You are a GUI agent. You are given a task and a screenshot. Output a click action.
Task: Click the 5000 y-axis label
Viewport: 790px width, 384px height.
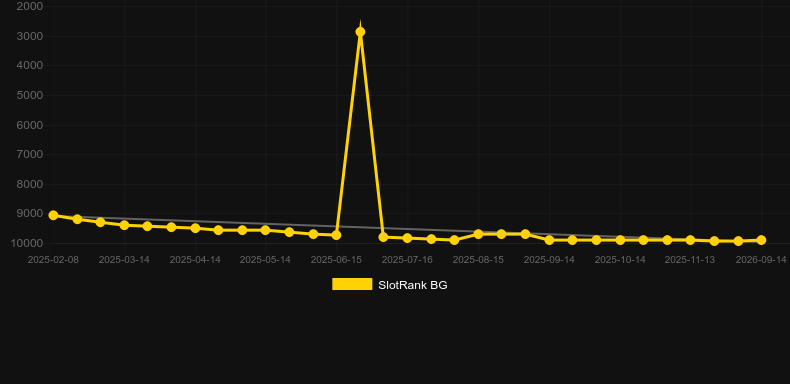pos(30,95)
